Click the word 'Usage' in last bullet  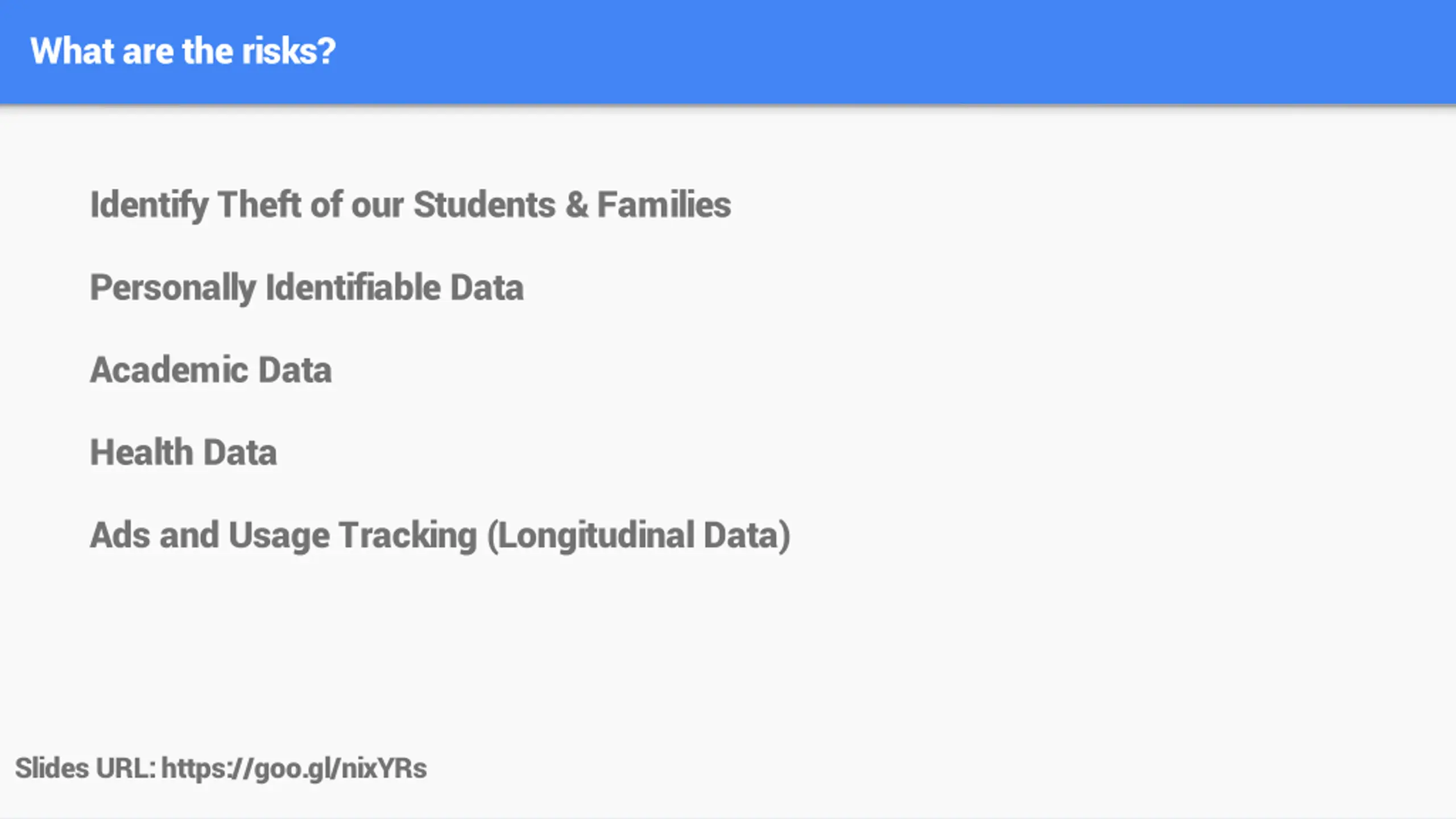pyautogui.click(x=279, y=537)
